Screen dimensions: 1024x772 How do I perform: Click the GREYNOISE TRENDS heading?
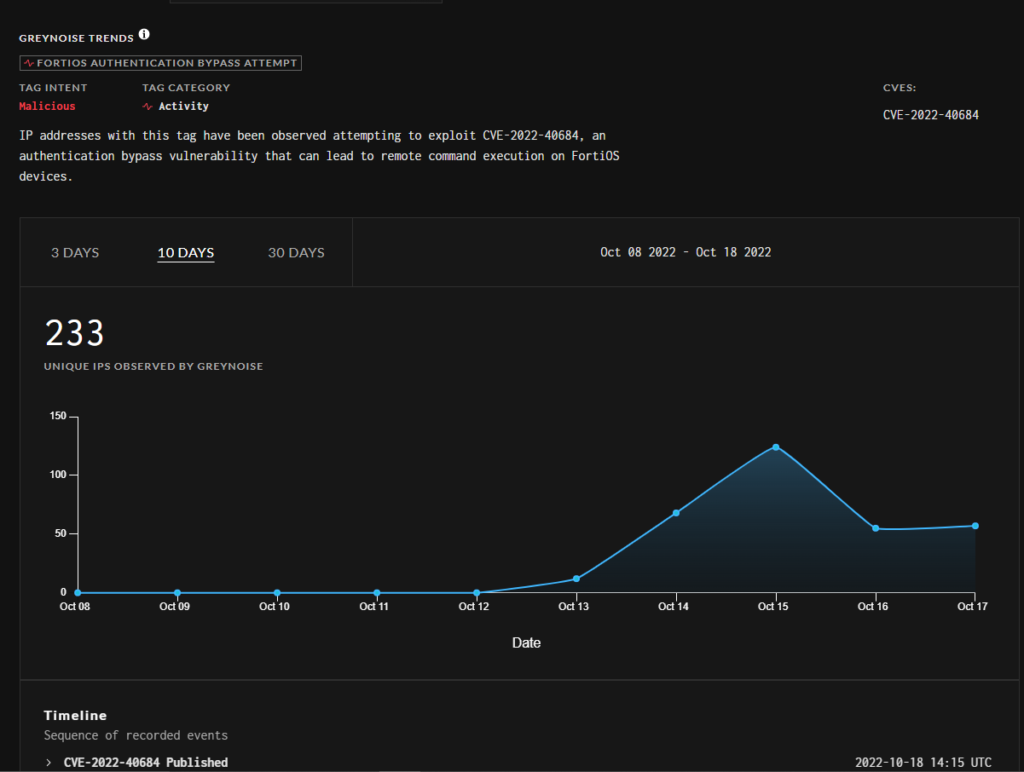tap(76, 38)
